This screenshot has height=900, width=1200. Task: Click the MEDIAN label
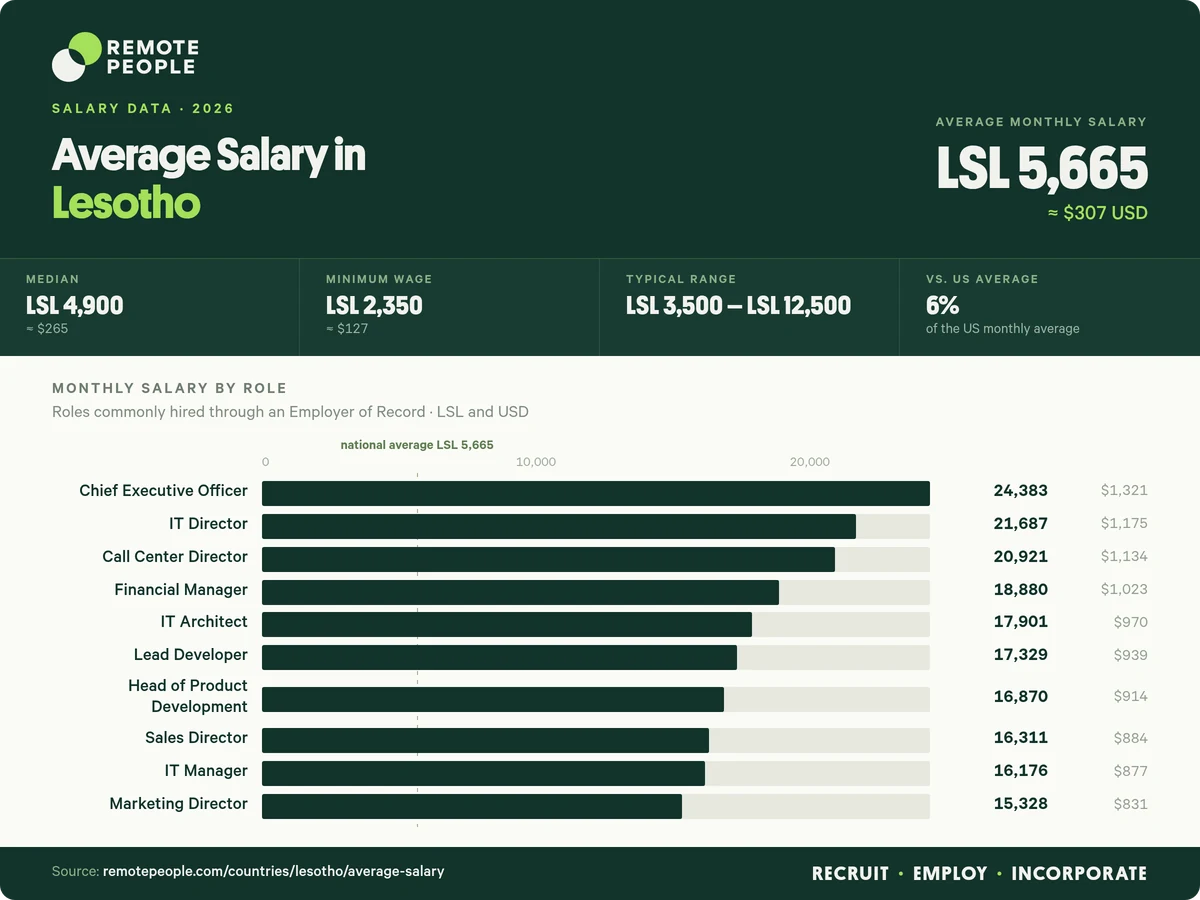(52, 279)
